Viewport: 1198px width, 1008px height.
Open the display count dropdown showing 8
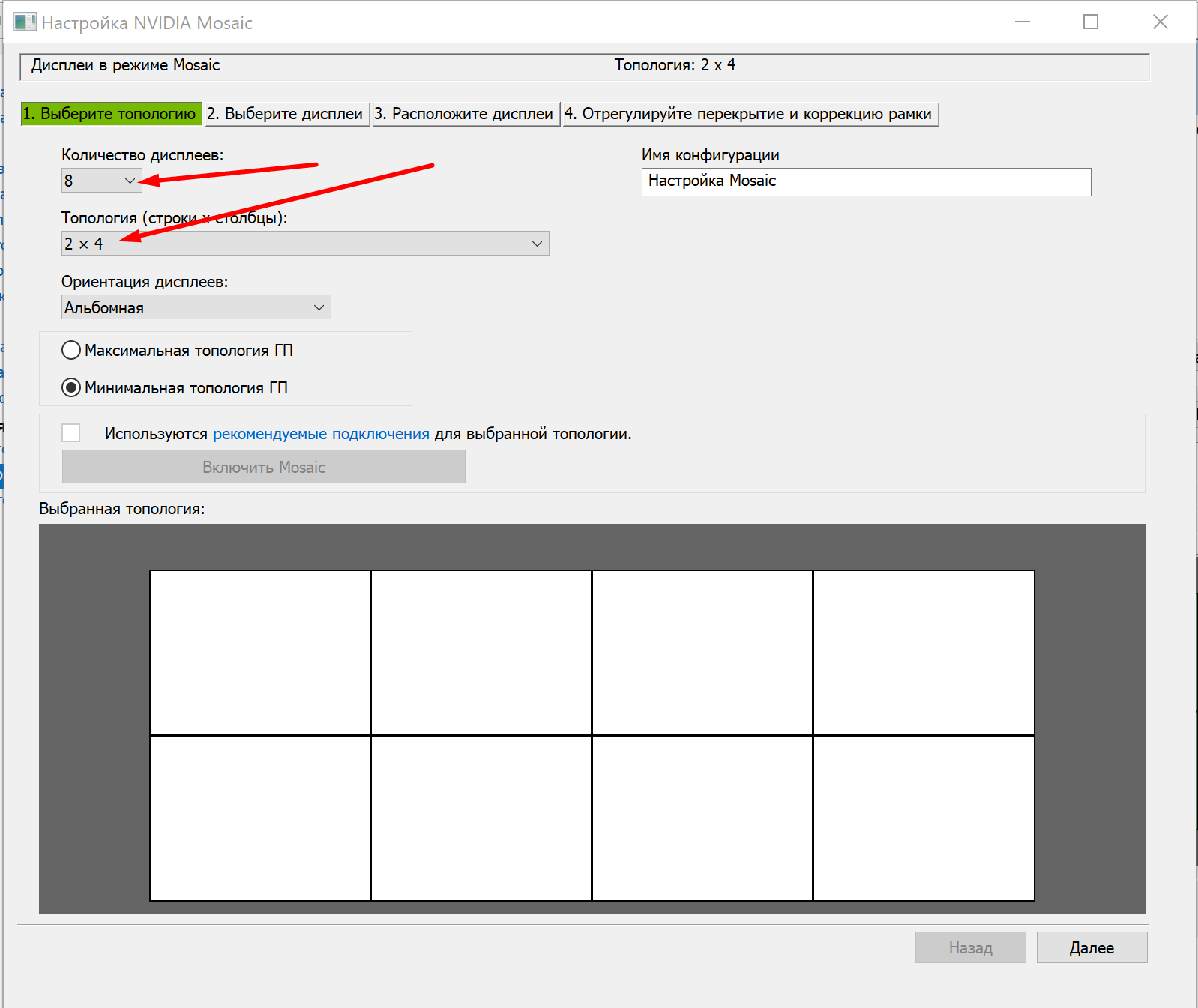coord(101,181)
